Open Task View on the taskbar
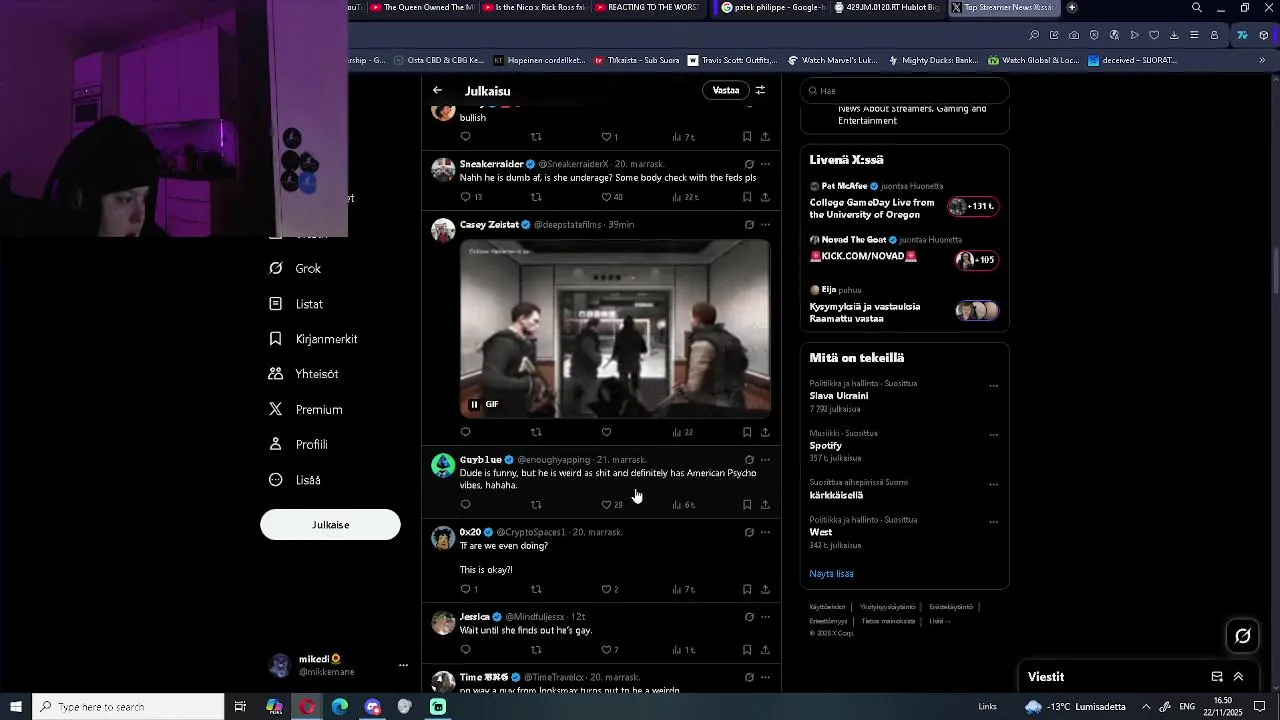 tap(240, 707)
